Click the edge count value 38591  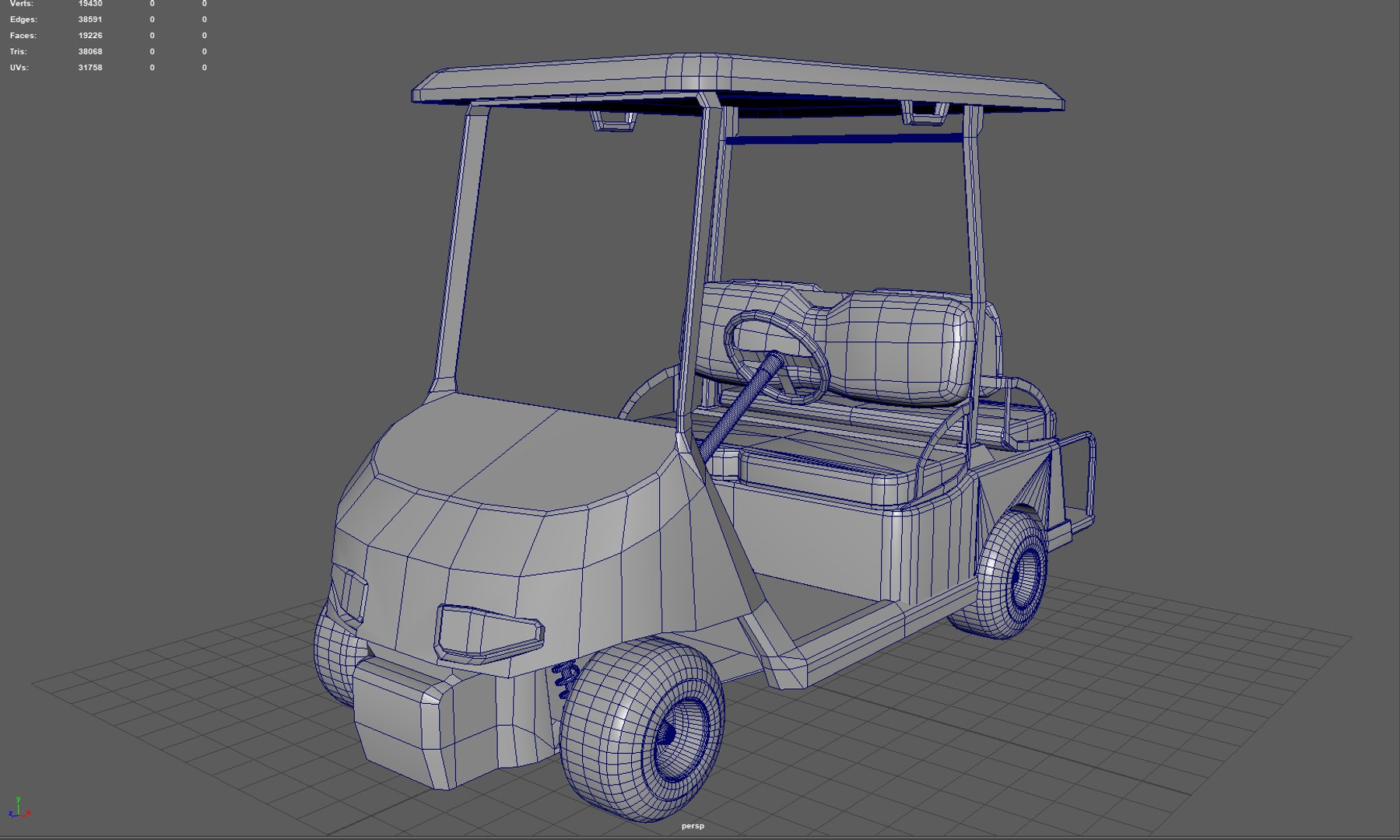[x=90, y=19]
